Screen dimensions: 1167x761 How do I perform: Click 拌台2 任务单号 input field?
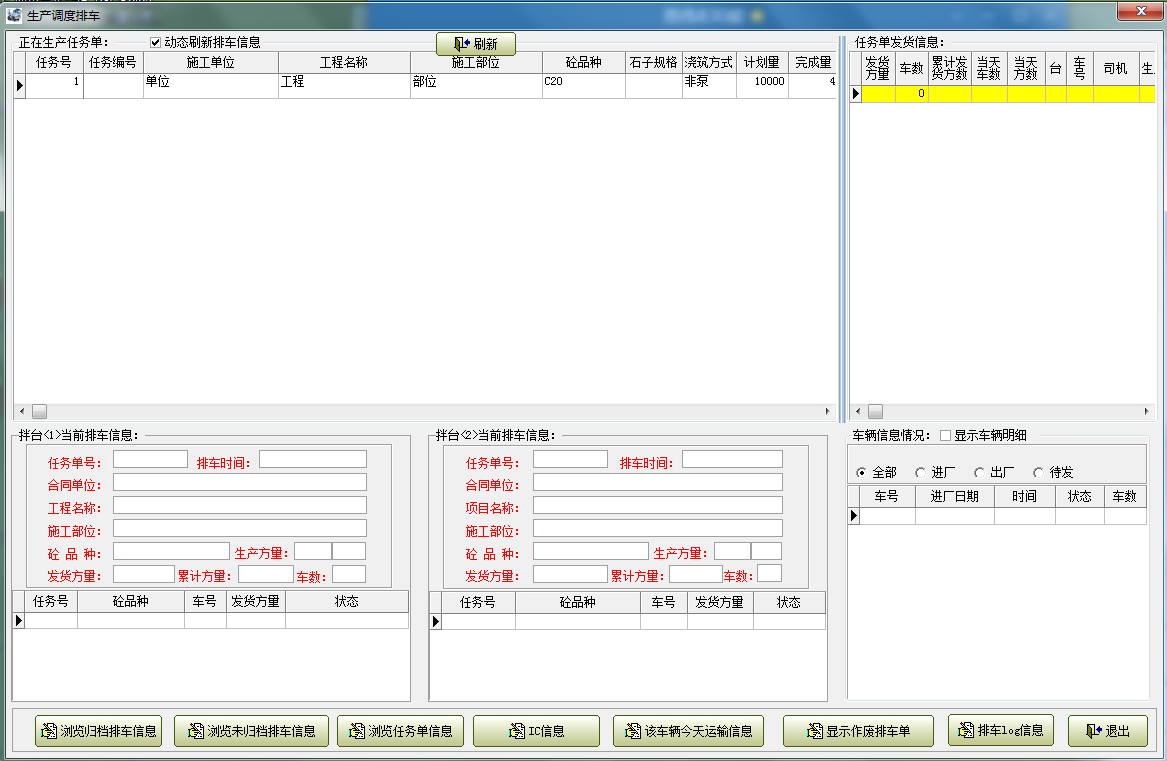570,459
